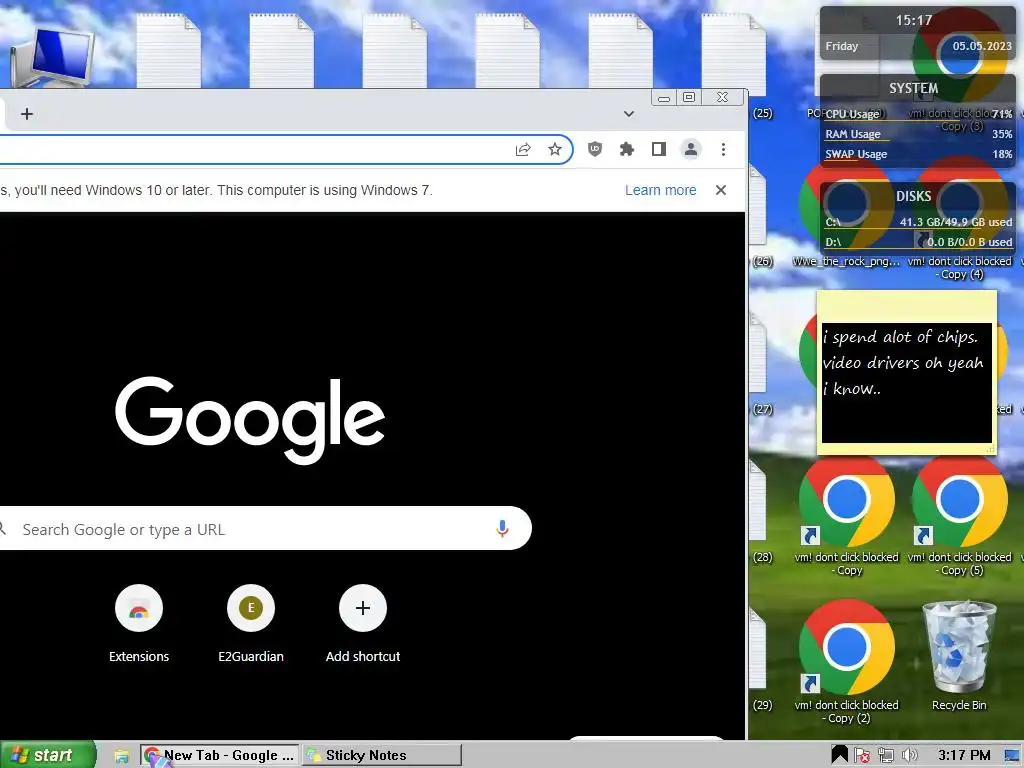1024x768 pixels.
Task: Open the E2Guardian shortcut tile
Action: pyautogui.click(x=251, y=624)
